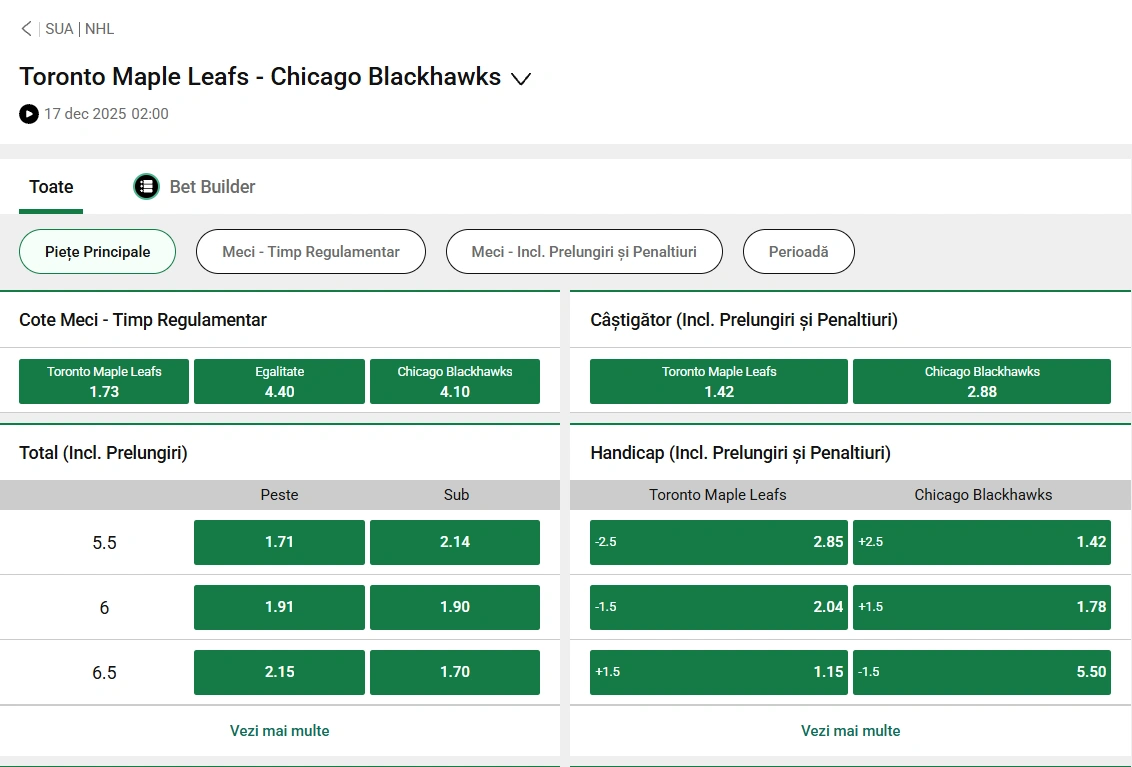
Task: Switch to the Bet Builder tab
Action: click(x=213, y=186)
